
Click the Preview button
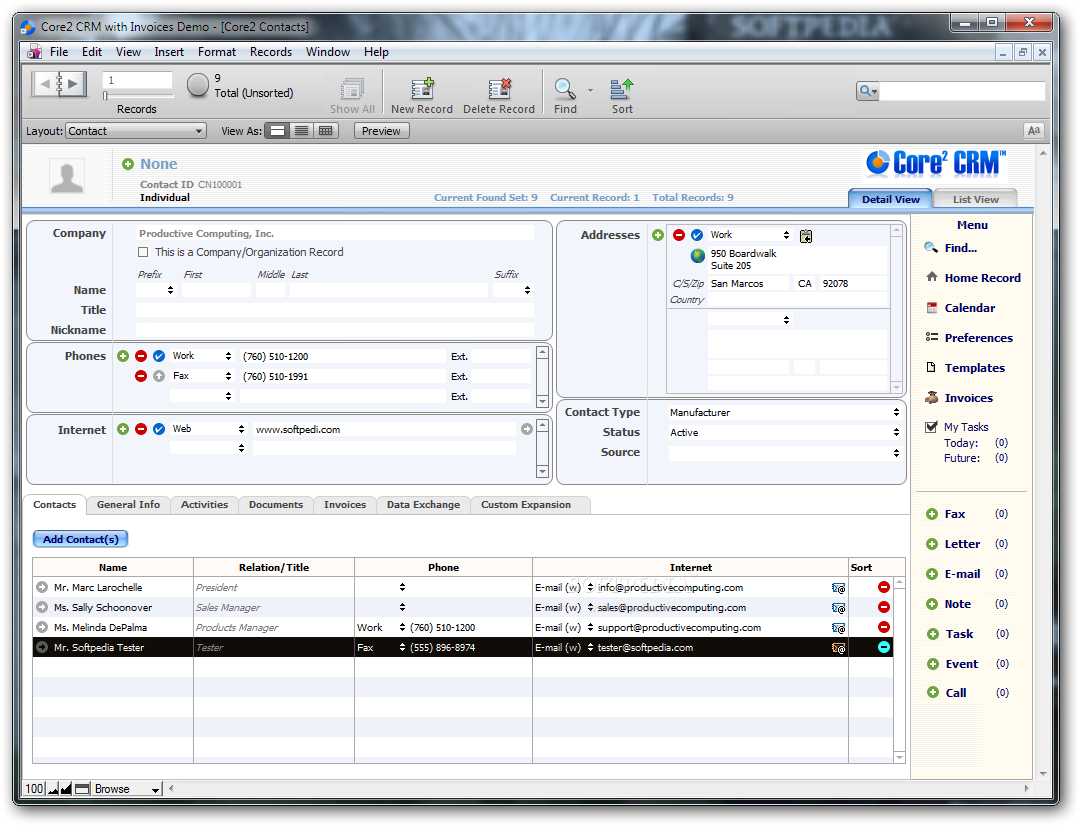click(x=381, y=131)
